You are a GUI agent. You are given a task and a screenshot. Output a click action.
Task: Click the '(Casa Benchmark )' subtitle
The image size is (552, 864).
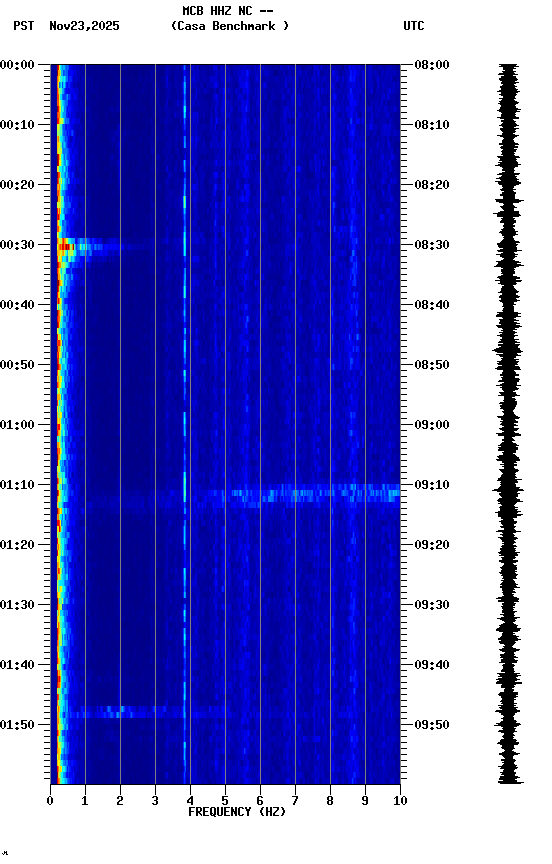click(230, 26)
